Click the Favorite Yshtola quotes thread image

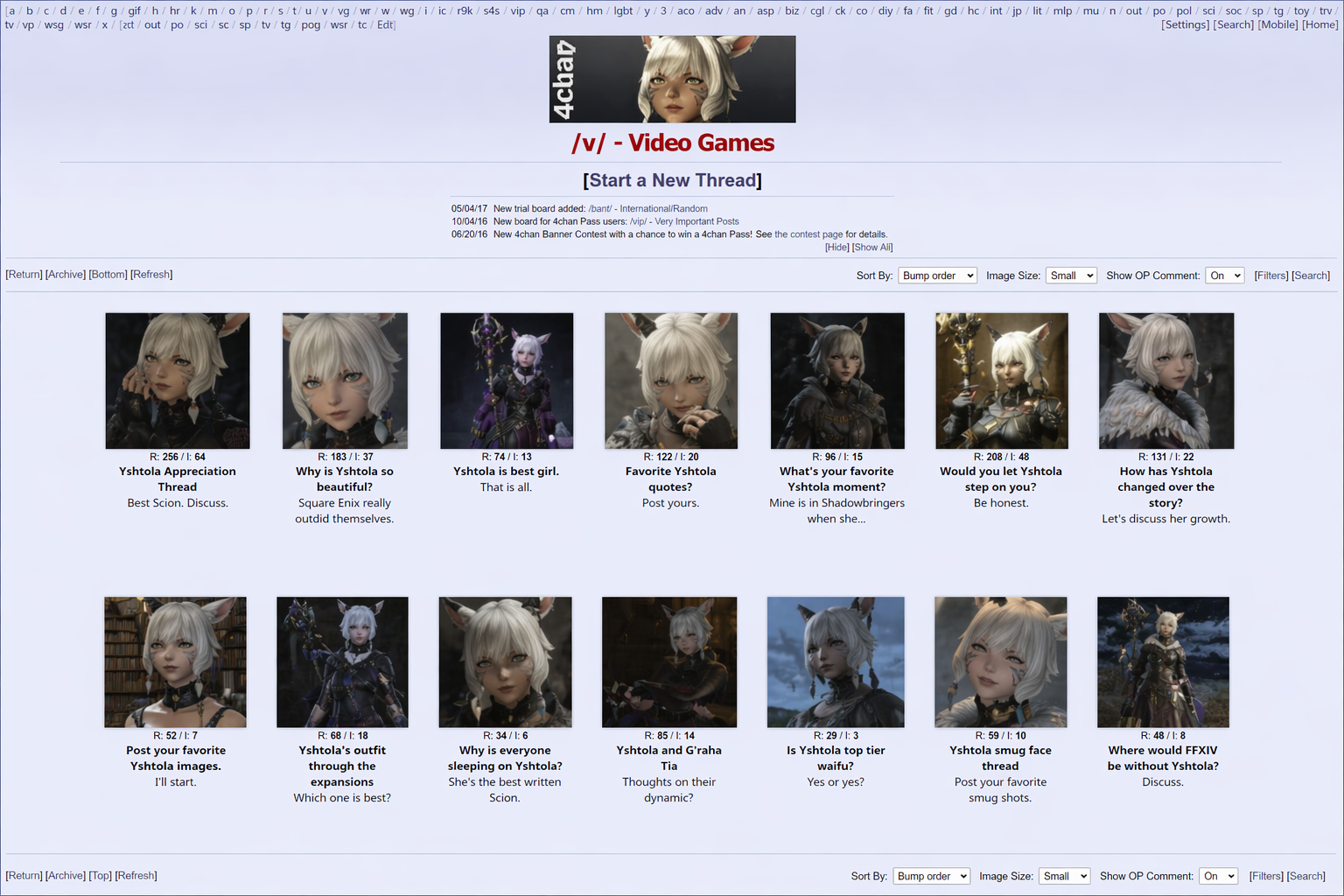pyautogui.click(x=671, y=381)
